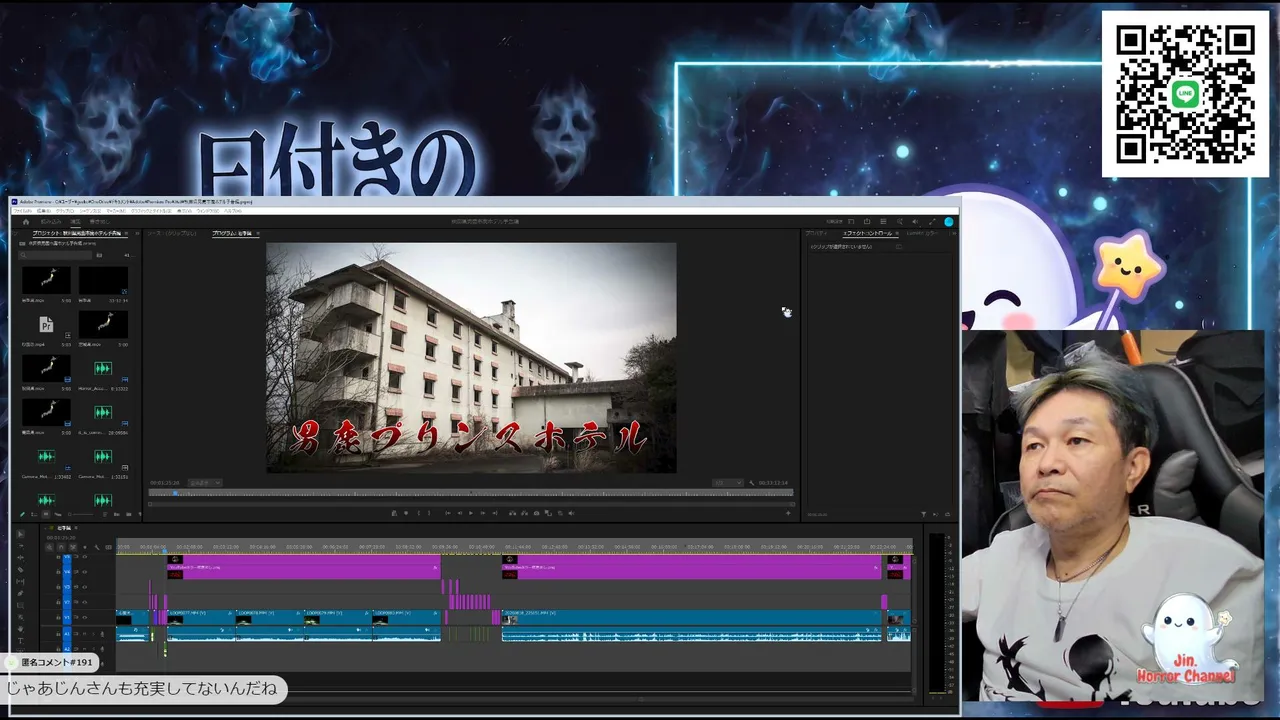This screenshot has height=720, width=1280.
Task: Click the program monitor scrub bar
Action: point(470,492)
